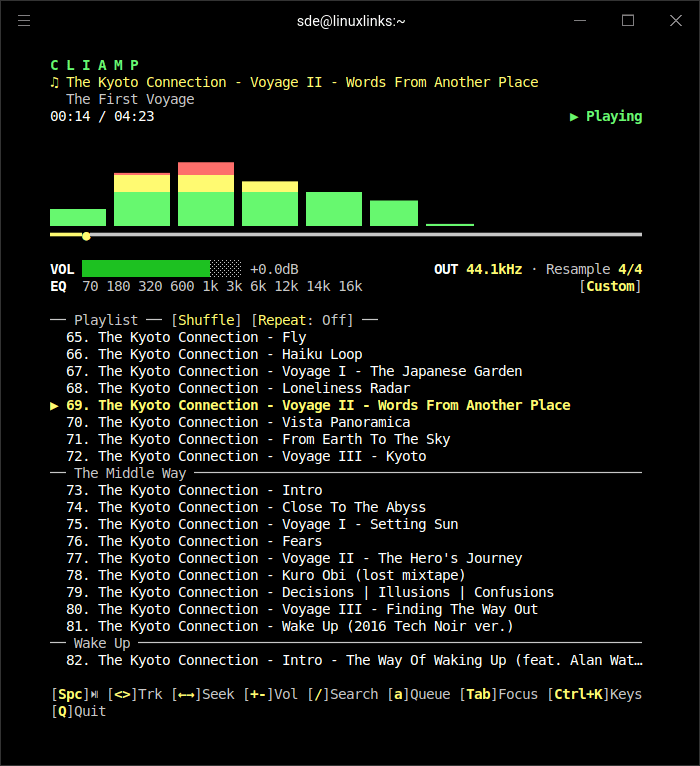Click the [Spc] play/pause shortcut hint

[75, 694]
